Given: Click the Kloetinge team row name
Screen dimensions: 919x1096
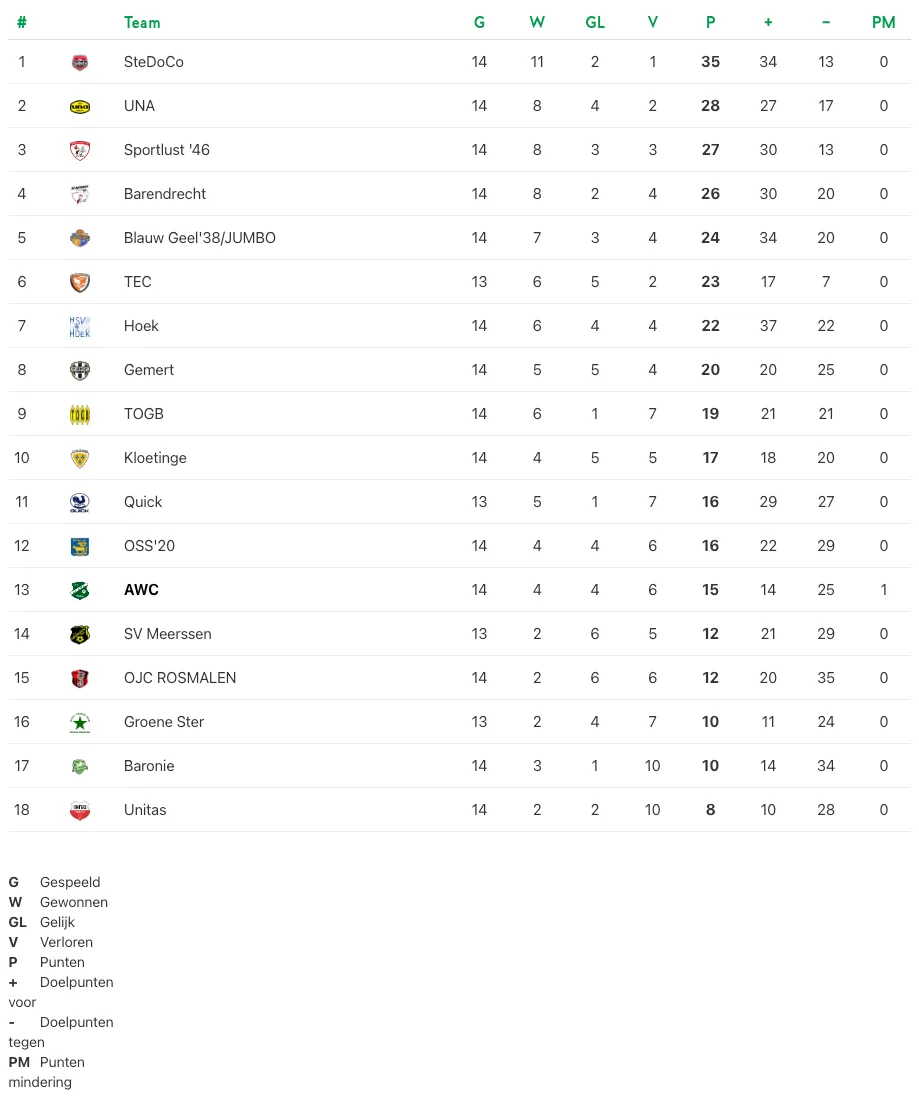Looking at the screenshot, I should (155, 458).
